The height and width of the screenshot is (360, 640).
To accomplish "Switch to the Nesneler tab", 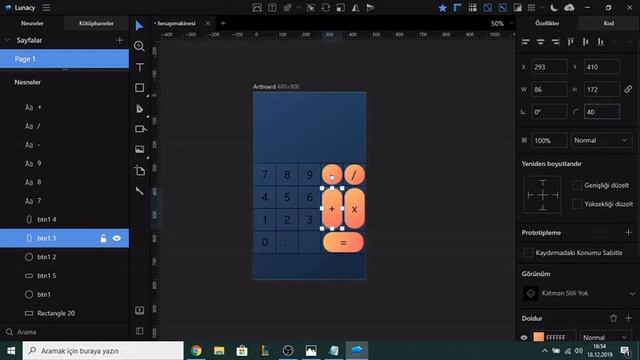I will click(32, 23).
